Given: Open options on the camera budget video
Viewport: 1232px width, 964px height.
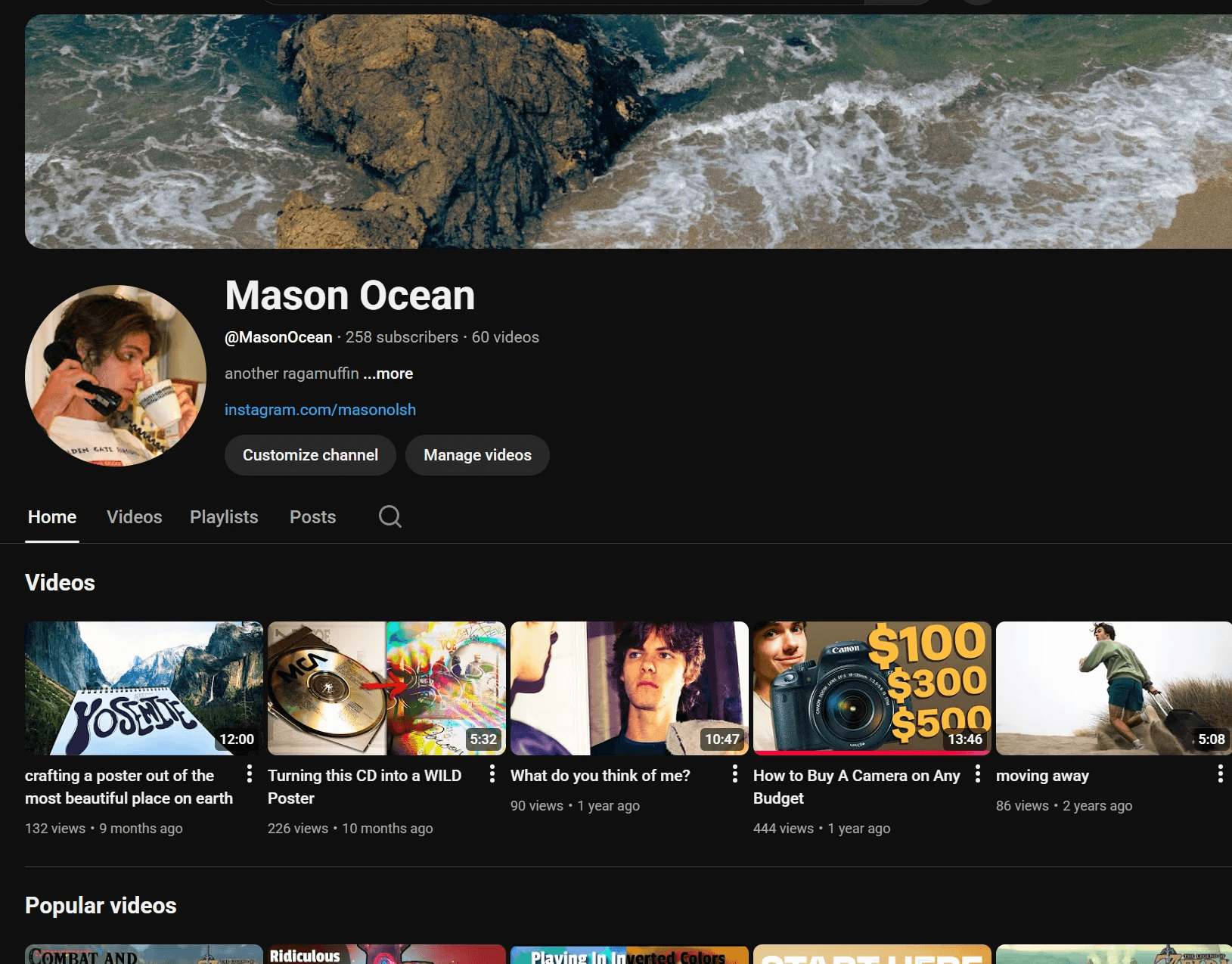Looking at the screenshot, I should click(x=977, y=774).
